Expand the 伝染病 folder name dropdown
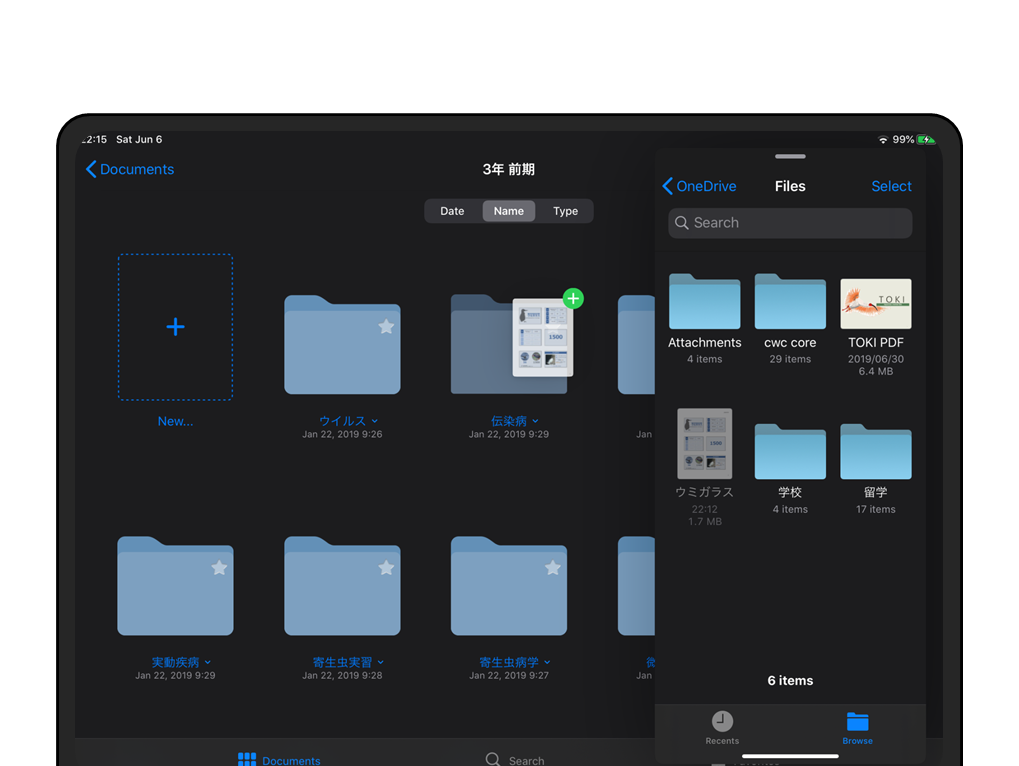 535,422
